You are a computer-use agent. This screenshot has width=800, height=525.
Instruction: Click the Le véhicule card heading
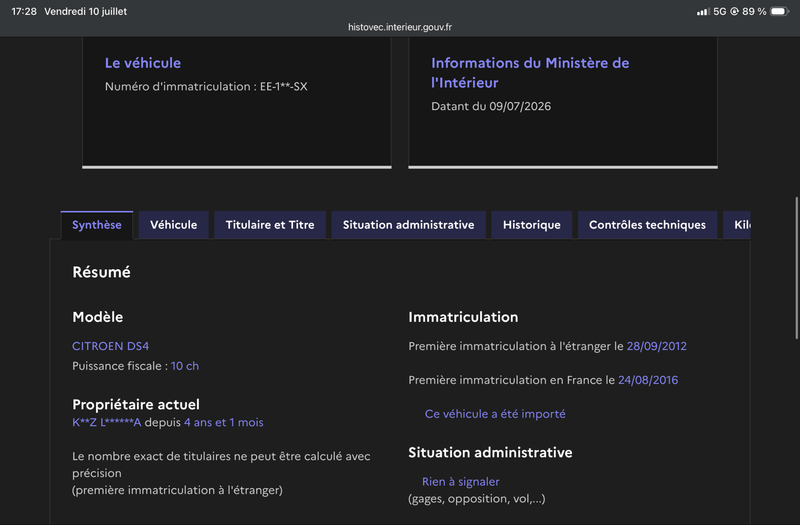pyautogui.click(x=143, y=63)
